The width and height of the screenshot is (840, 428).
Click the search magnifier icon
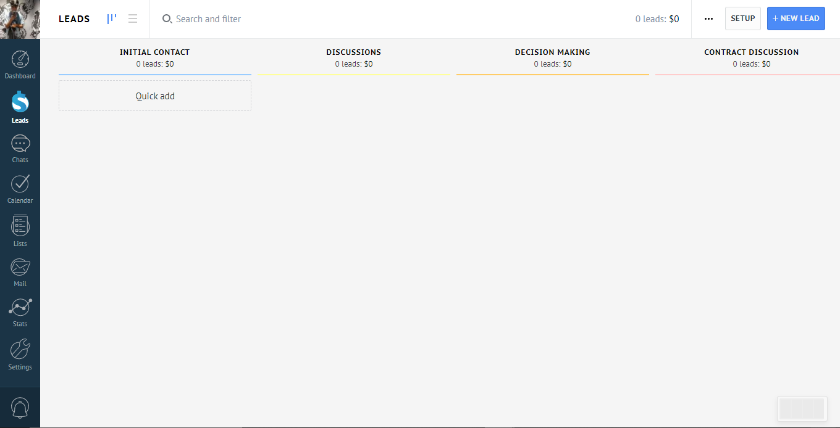click(x=167, y=19)
